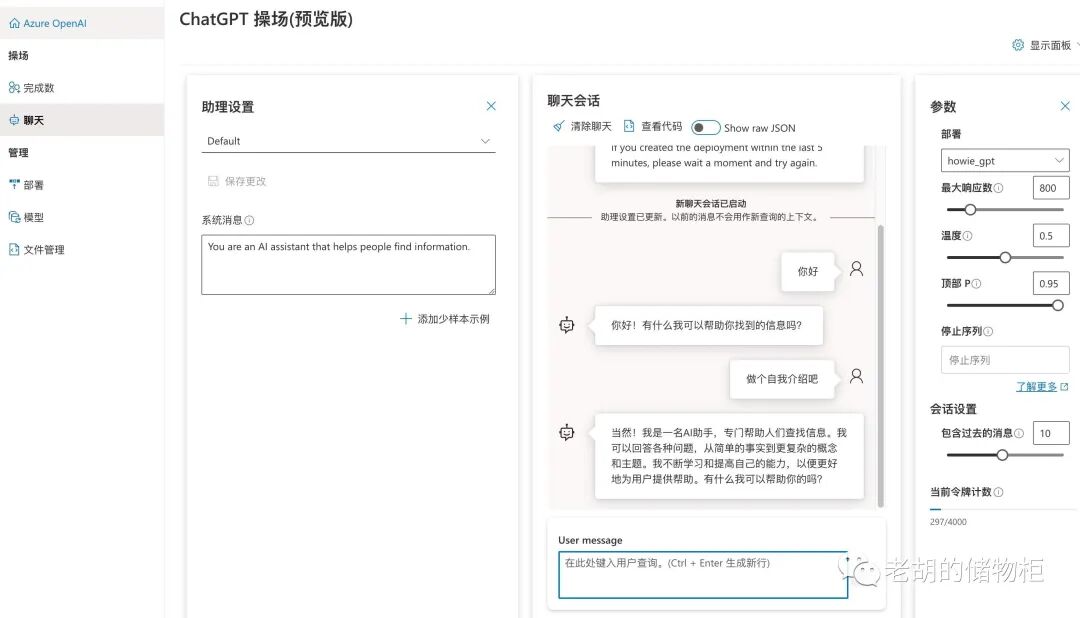Click the 完成数 sidebar icon
The width and height of the screenshot is (1080, 618).
tap(14, 87)
